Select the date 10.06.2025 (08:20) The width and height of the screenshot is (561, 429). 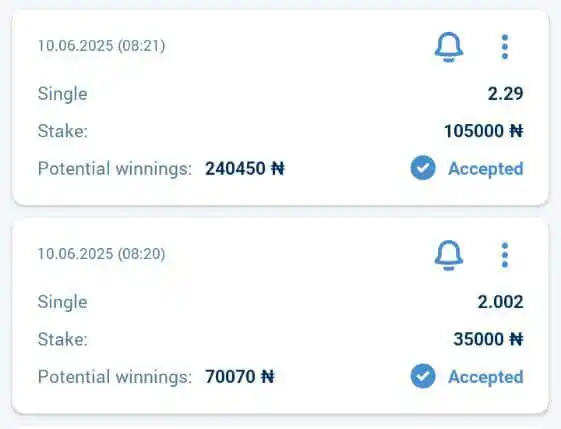[x=101, y=254]
